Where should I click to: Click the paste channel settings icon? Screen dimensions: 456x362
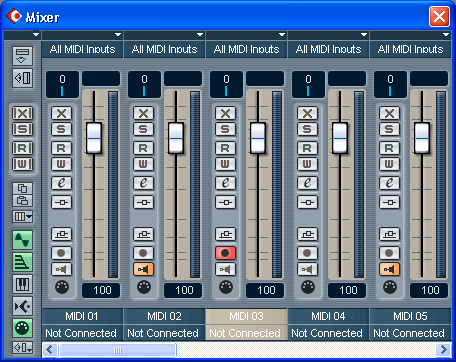(22, 201)
